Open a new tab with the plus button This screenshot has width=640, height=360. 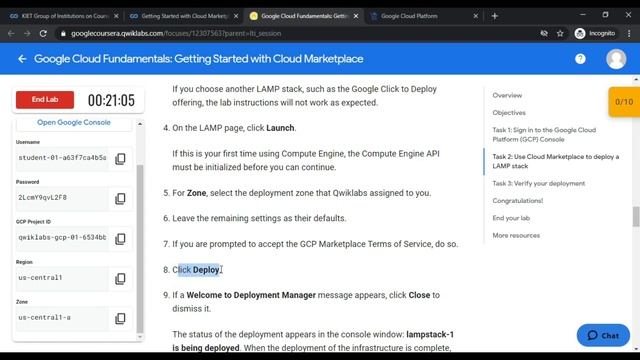(495, 16)
